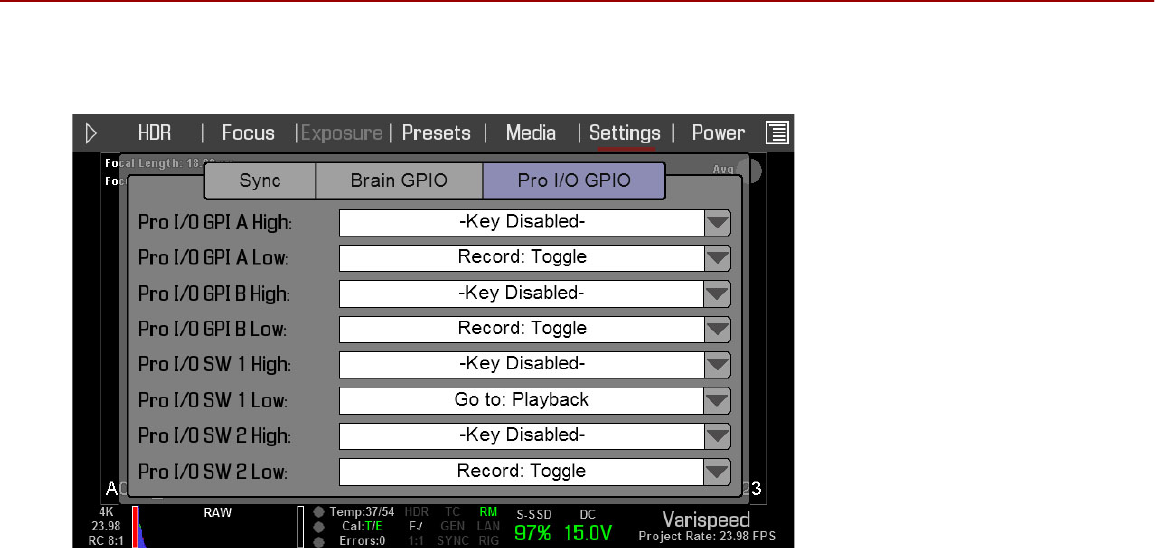1155x548 pixels.
Task: Click SW 1 High value '-Key Disabled-'
Action: (x=522, y=365)
